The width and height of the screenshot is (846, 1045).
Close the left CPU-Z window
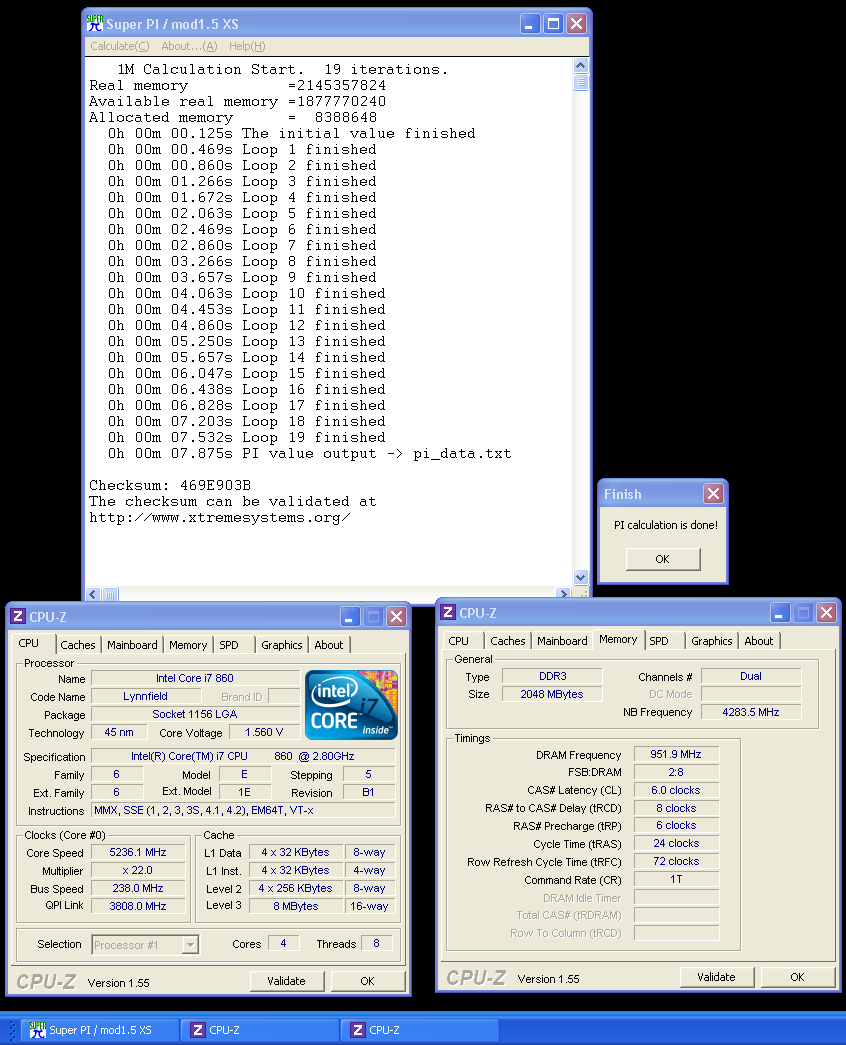[396, 616]
